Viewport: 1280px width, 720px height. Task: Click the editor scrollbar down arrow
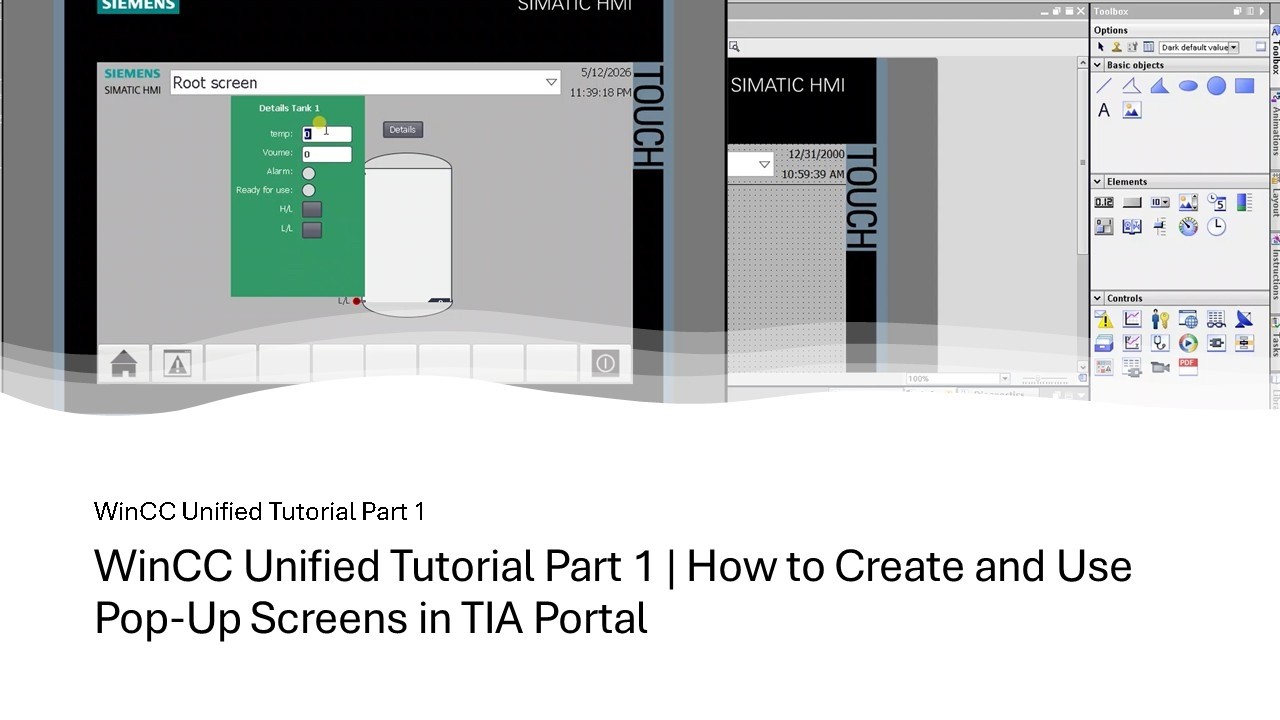1083,367
